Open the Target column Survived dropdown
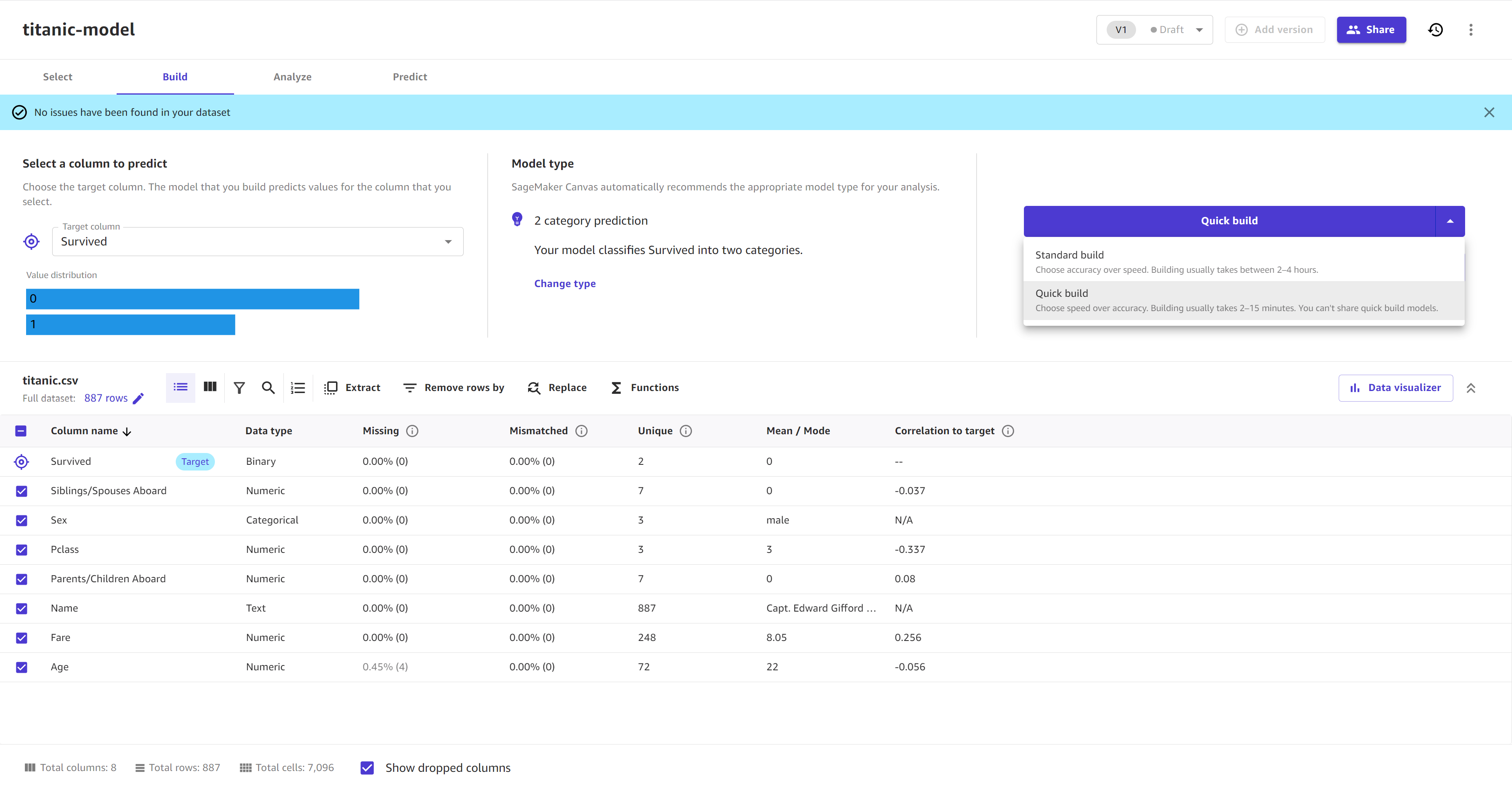Viewport: 1512px width, 791px height. (x=448, y=240)
